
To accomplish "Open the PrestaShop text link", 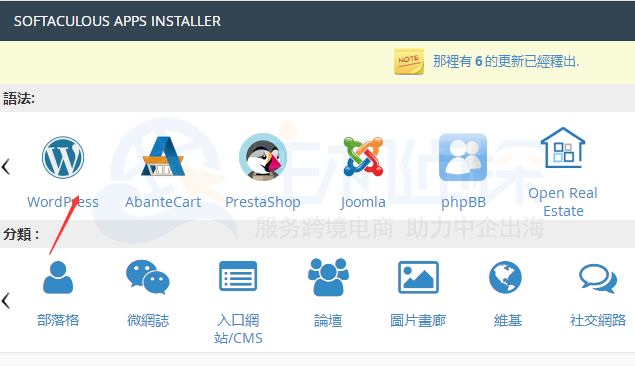I will tap(263, 202).
